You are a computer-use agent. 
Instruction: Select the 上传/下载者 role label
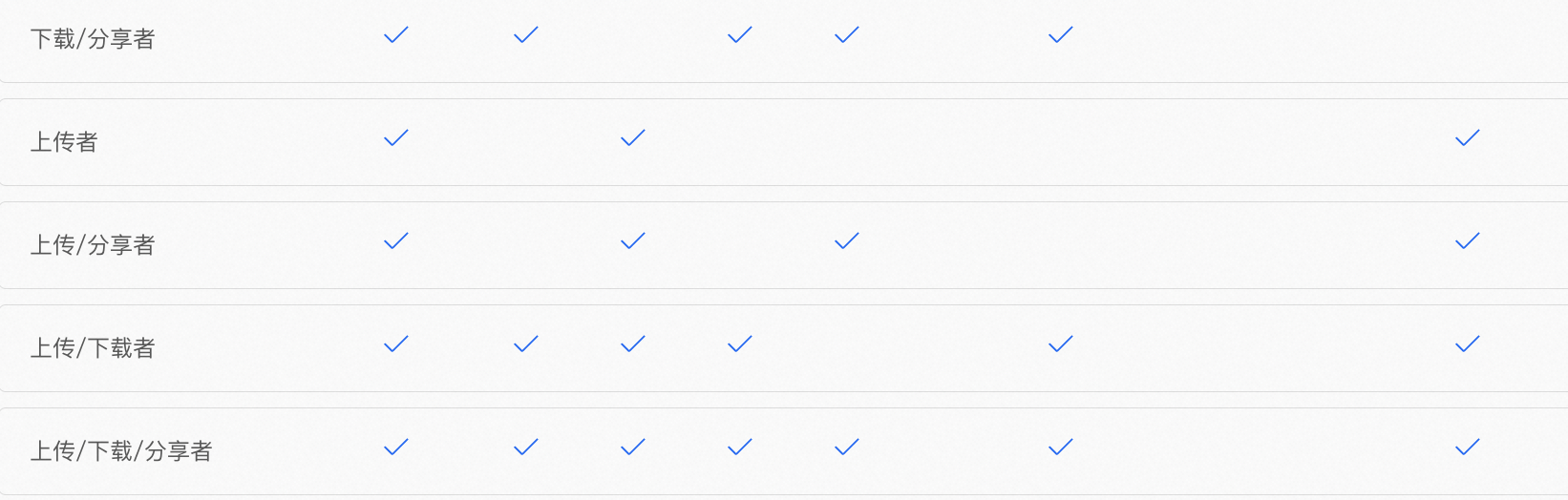(x=93, y=348)
